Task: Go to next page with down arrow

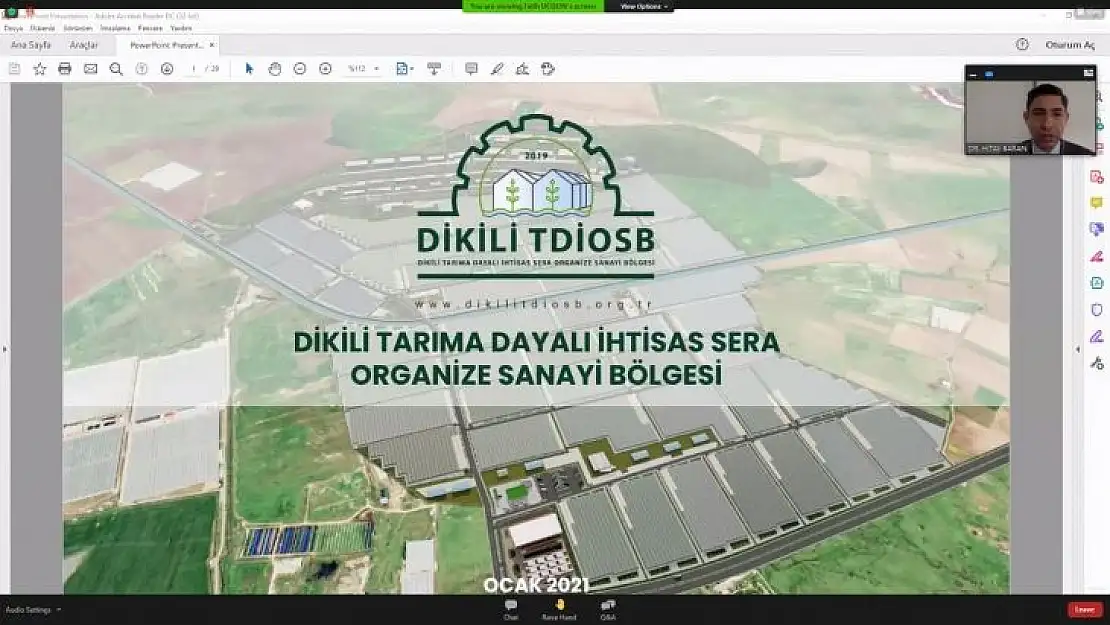Action: (167, 69)
